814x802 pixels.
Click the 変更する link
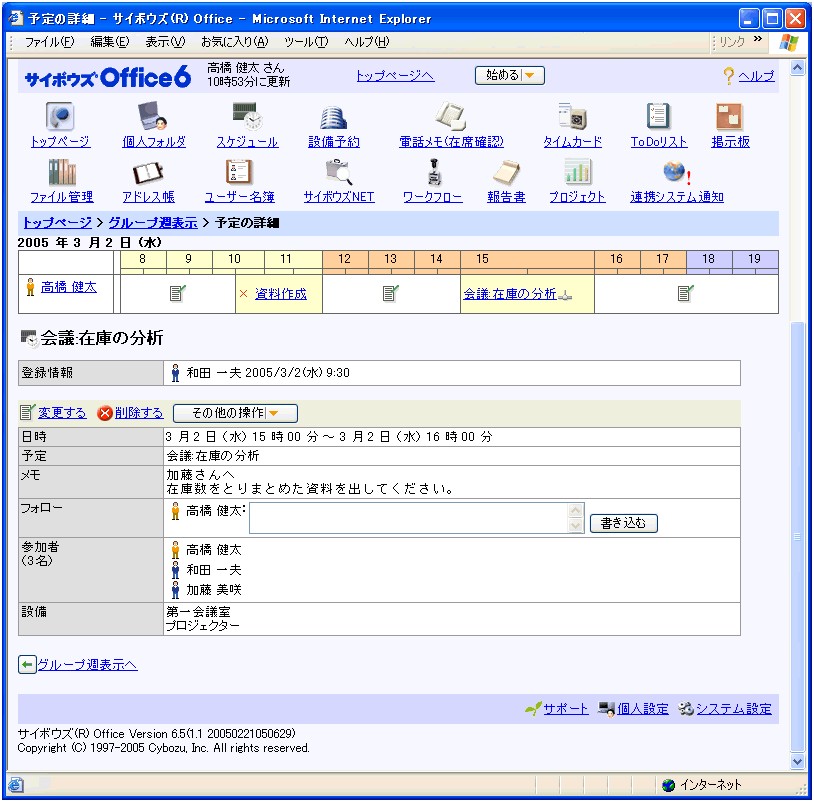[x=62, y=413]
